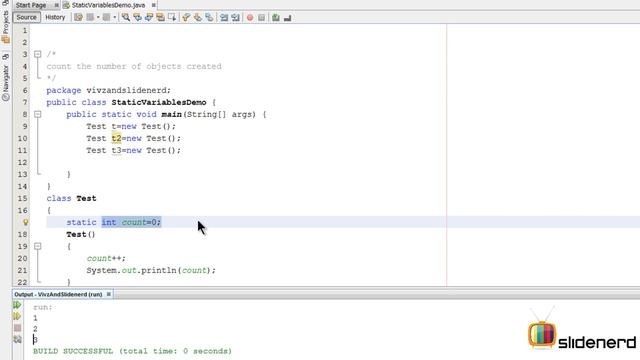Click the Last Edit toolbar icon
The height and width of the screenshot is (360, 640).
78,18
